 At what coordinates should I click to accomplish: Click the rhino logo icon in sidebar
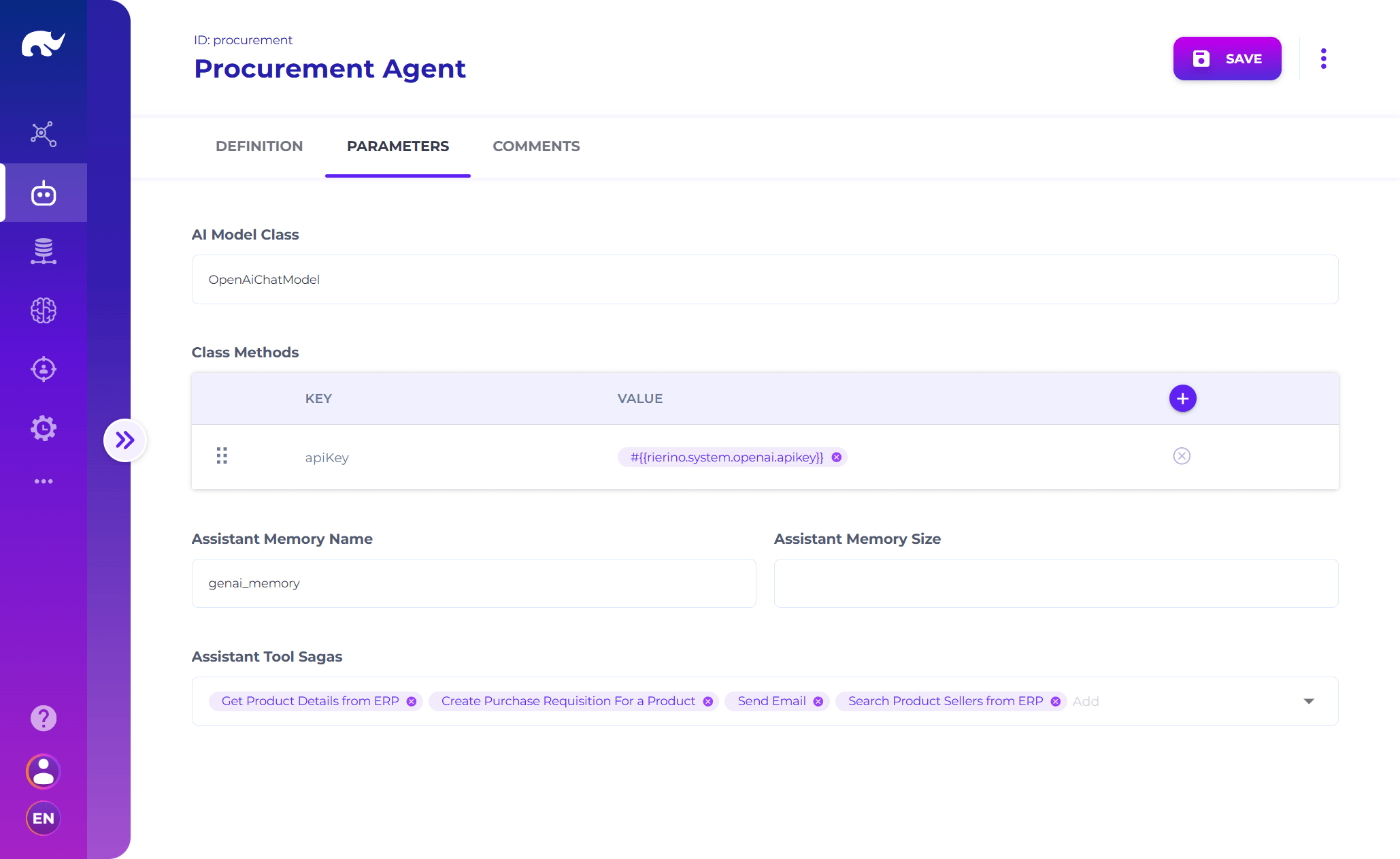(x=43, y=44)
